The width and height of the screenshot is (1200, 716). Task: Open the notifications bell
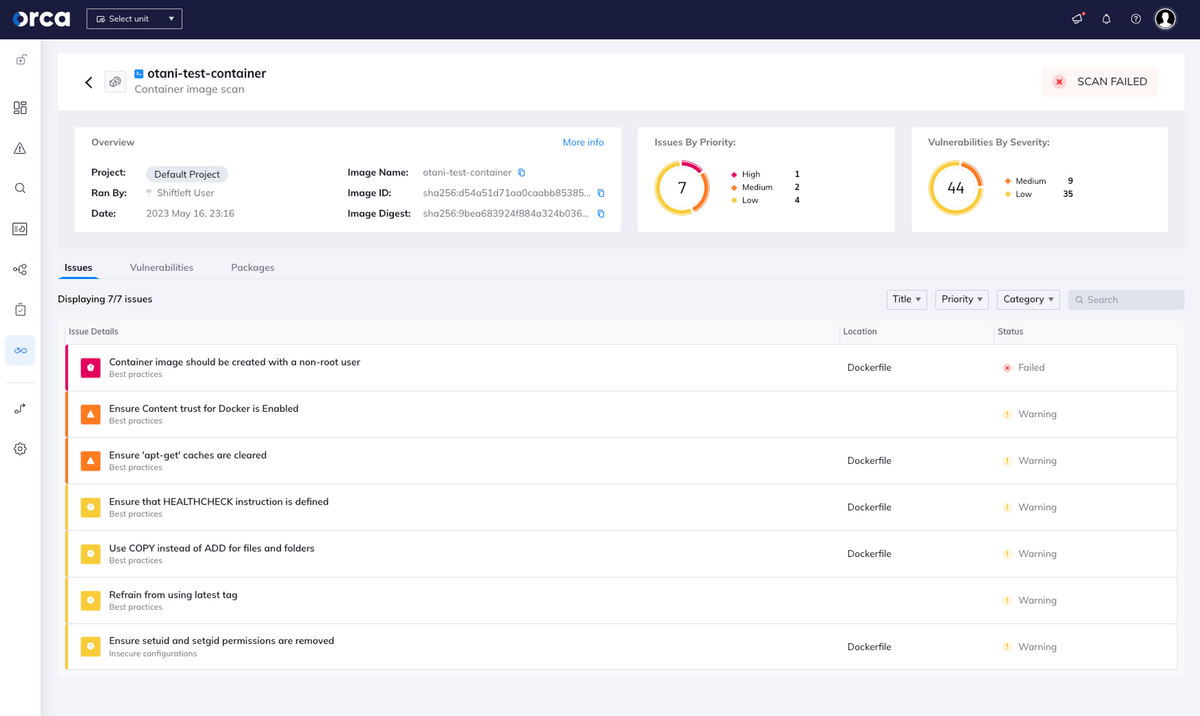pyautogui.click(x=1106, y=19)
